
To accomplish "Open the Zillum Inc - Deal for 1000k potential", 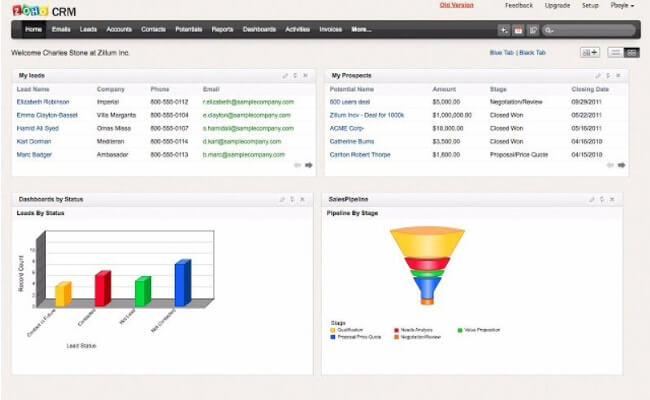I will point(367,115).
